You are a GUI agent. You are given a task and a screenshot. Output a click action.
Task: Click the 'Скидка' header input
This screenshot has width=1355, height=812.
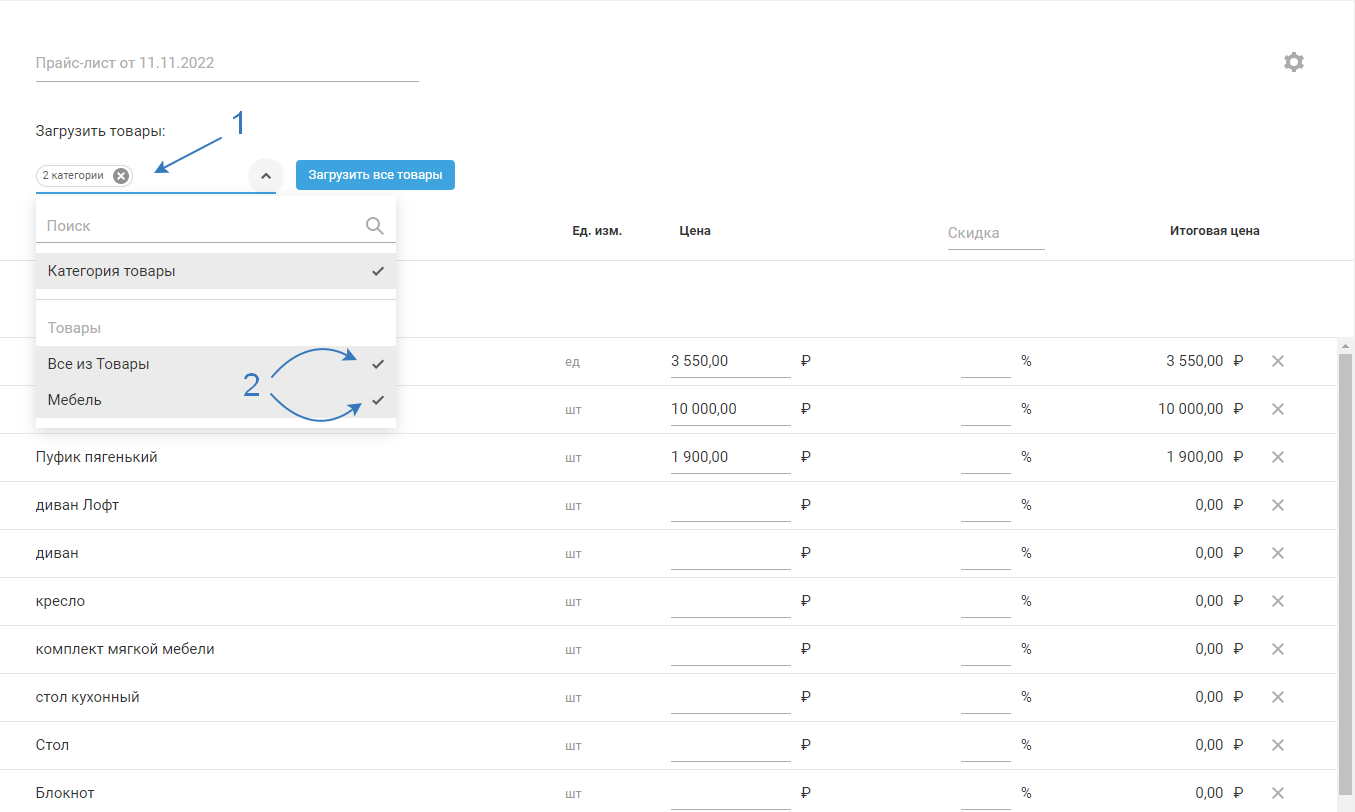995,233
